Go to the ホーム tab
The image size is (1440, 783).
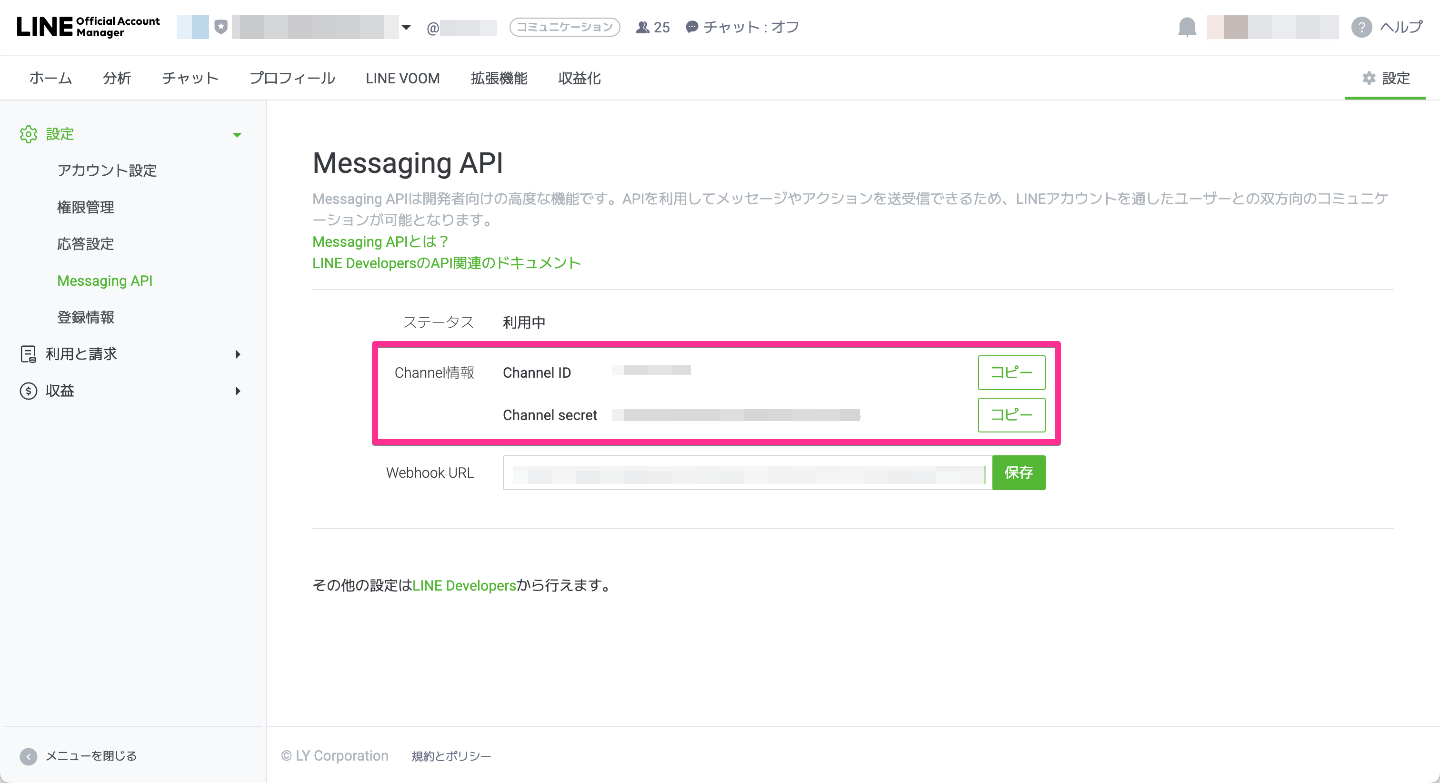50,78
